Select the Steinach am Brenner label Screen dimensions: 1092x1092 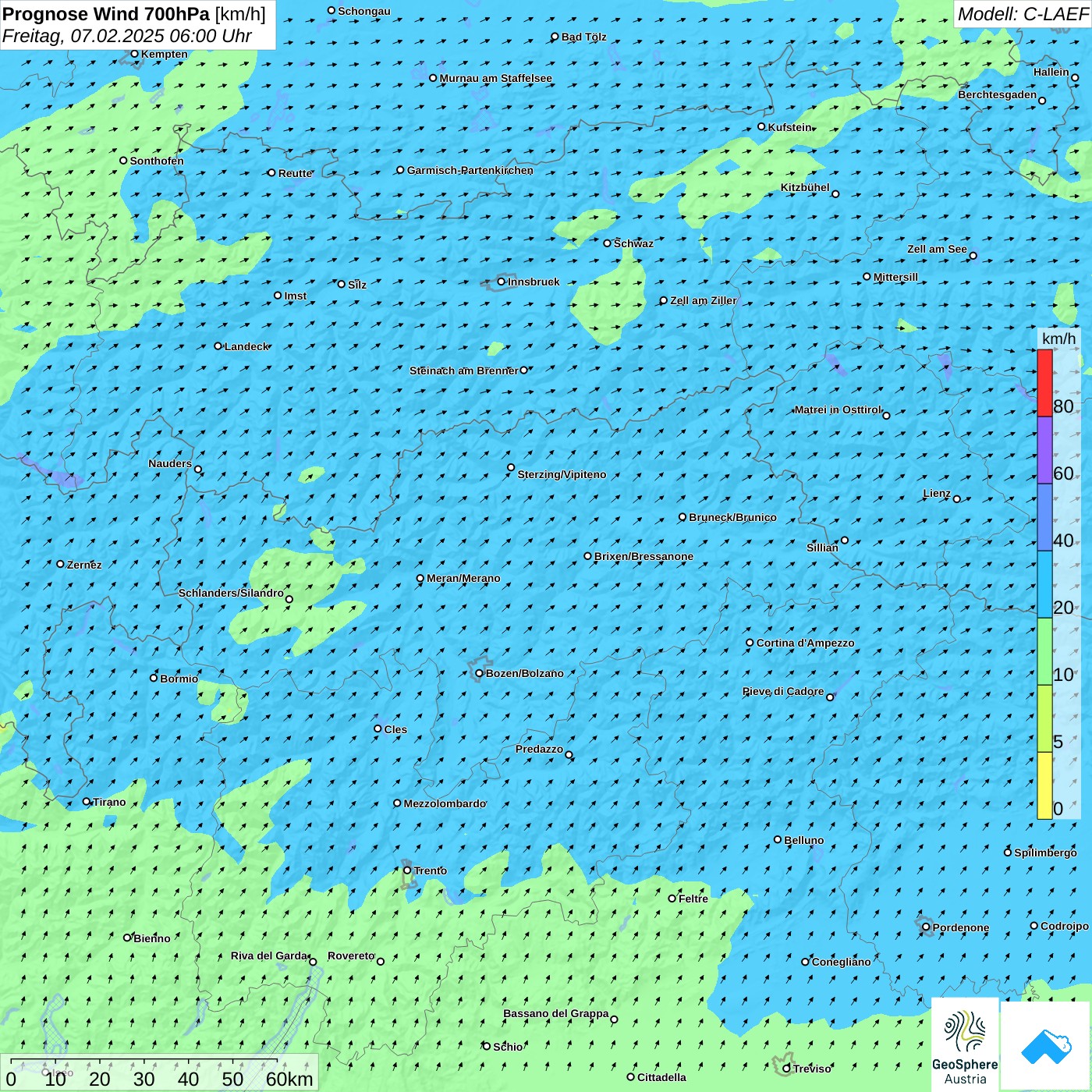463,370
